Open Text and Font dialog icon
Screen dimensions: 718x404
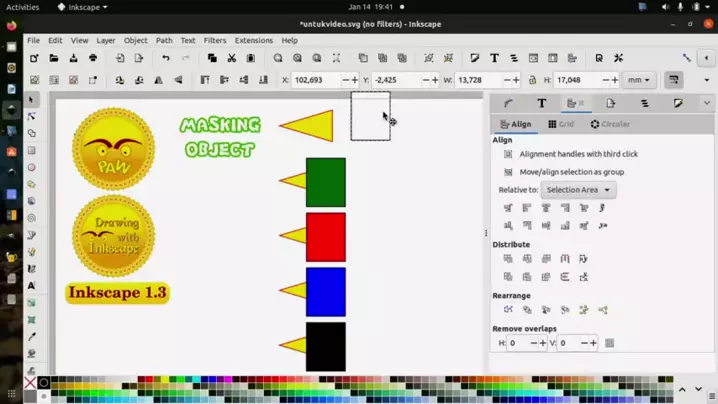(x=494, y=59)
